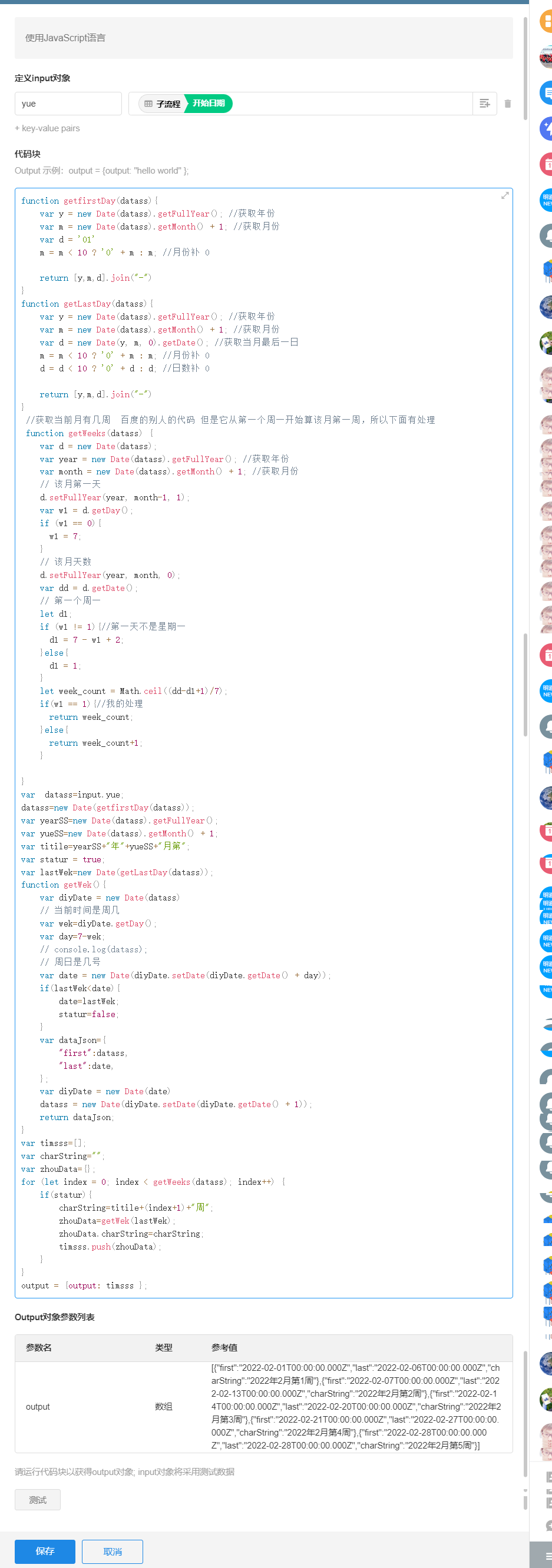552x1568 pixels.
Task: Place cursor on 'let week_count = Math.ceil' line
Action: [133, 692]
